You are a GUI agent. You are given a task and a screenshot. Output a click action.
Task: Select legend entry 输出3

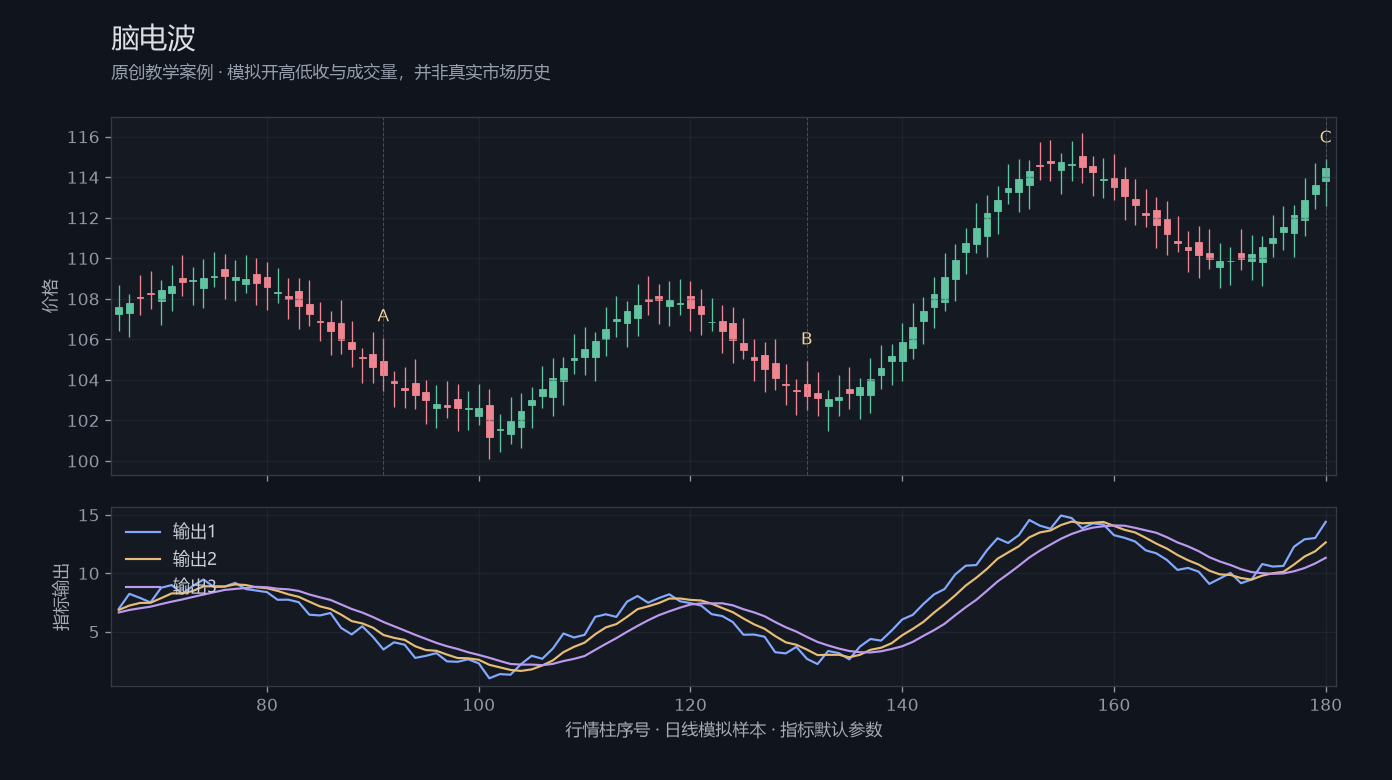point(194,586)
